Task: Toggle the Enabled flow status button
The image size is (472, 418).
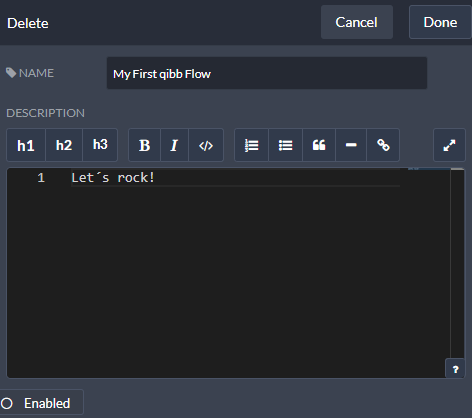Action: 41,403
